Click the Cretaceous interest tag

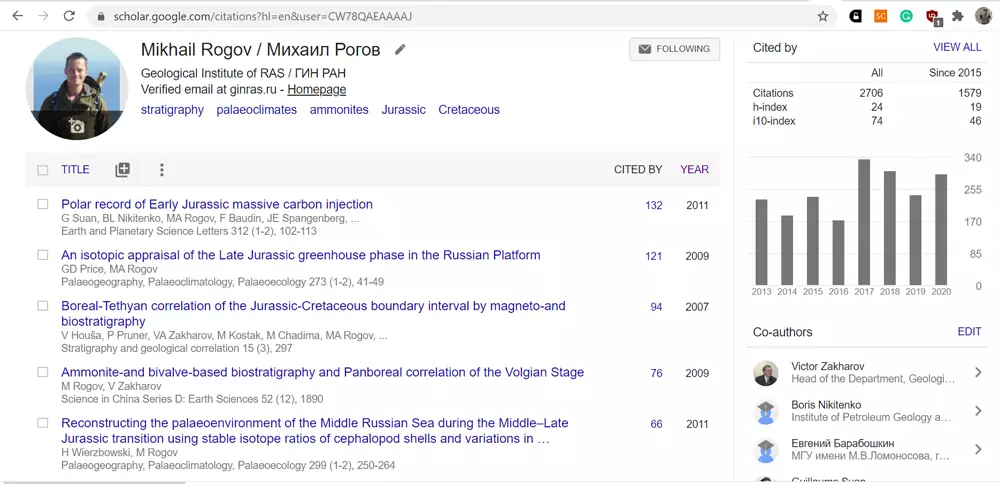pyautogui.click(x=469, y=110)
